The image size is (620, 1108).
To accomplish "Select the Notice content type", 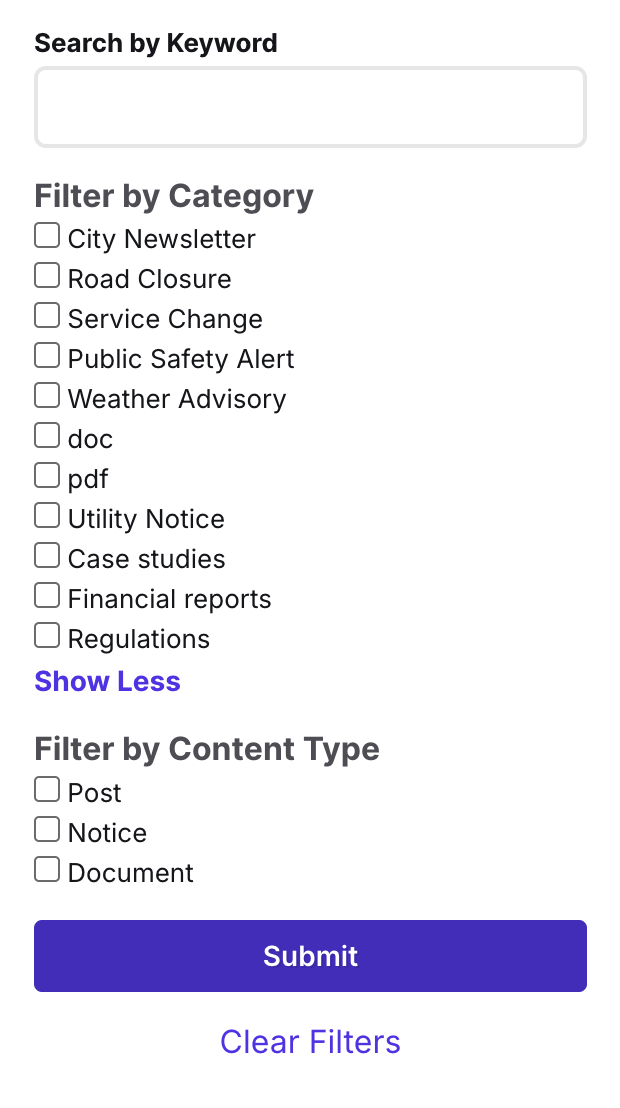I will point(47,829).
